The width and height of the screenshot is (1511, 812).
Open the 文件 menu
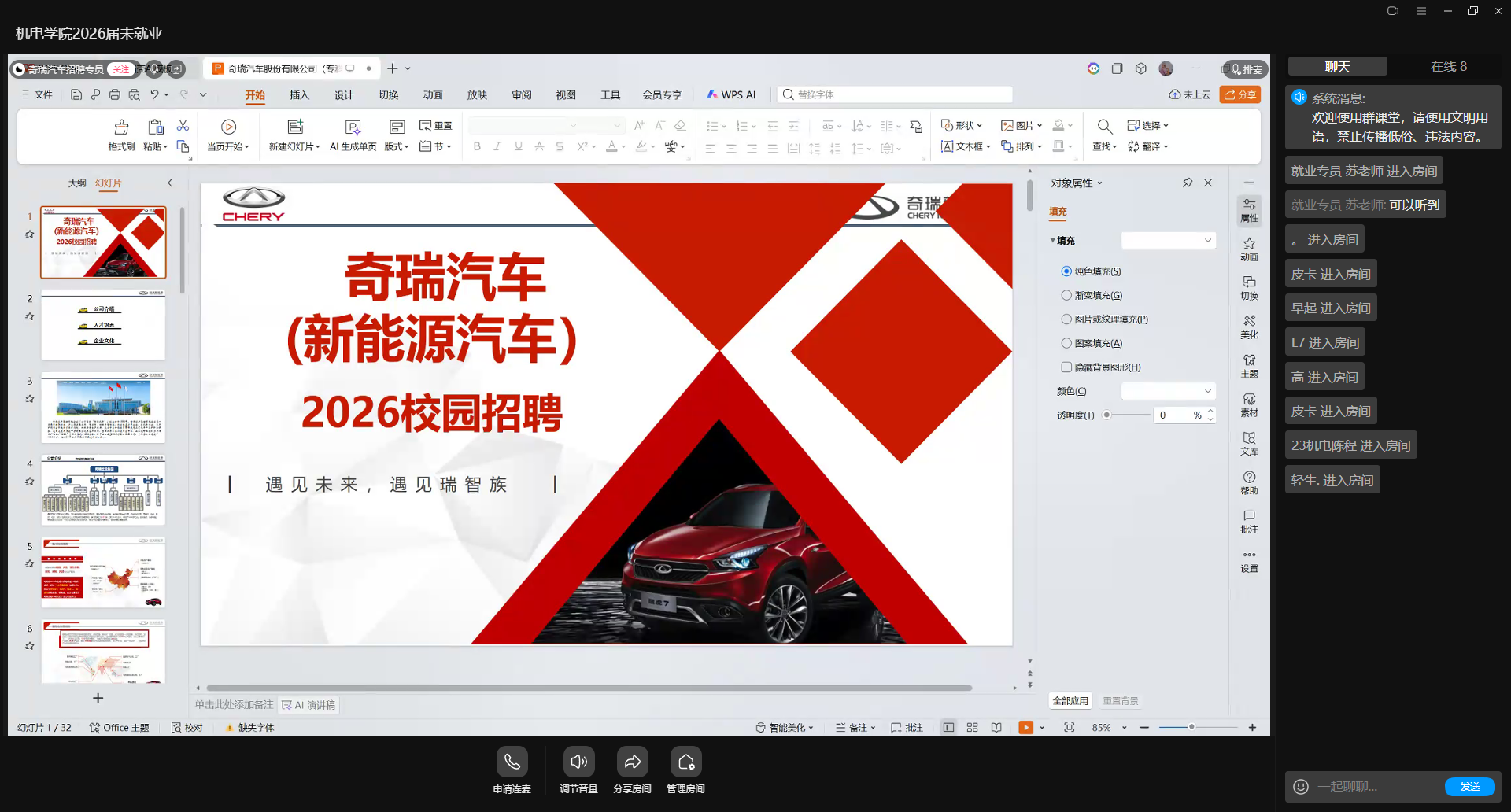37,95
